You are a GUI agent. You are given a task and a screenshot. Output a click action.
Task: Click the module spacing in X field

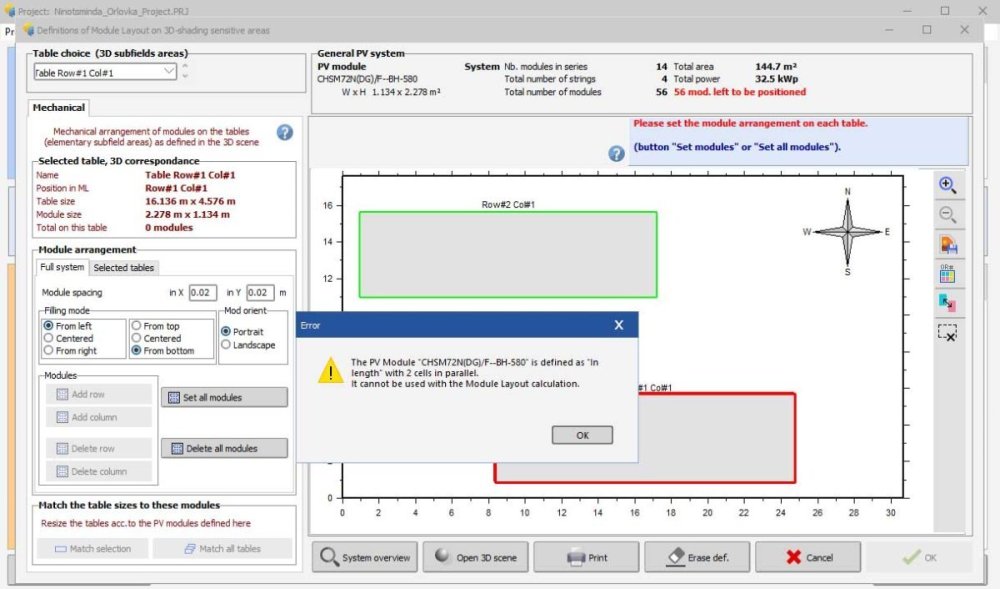[x=203, y=293]
